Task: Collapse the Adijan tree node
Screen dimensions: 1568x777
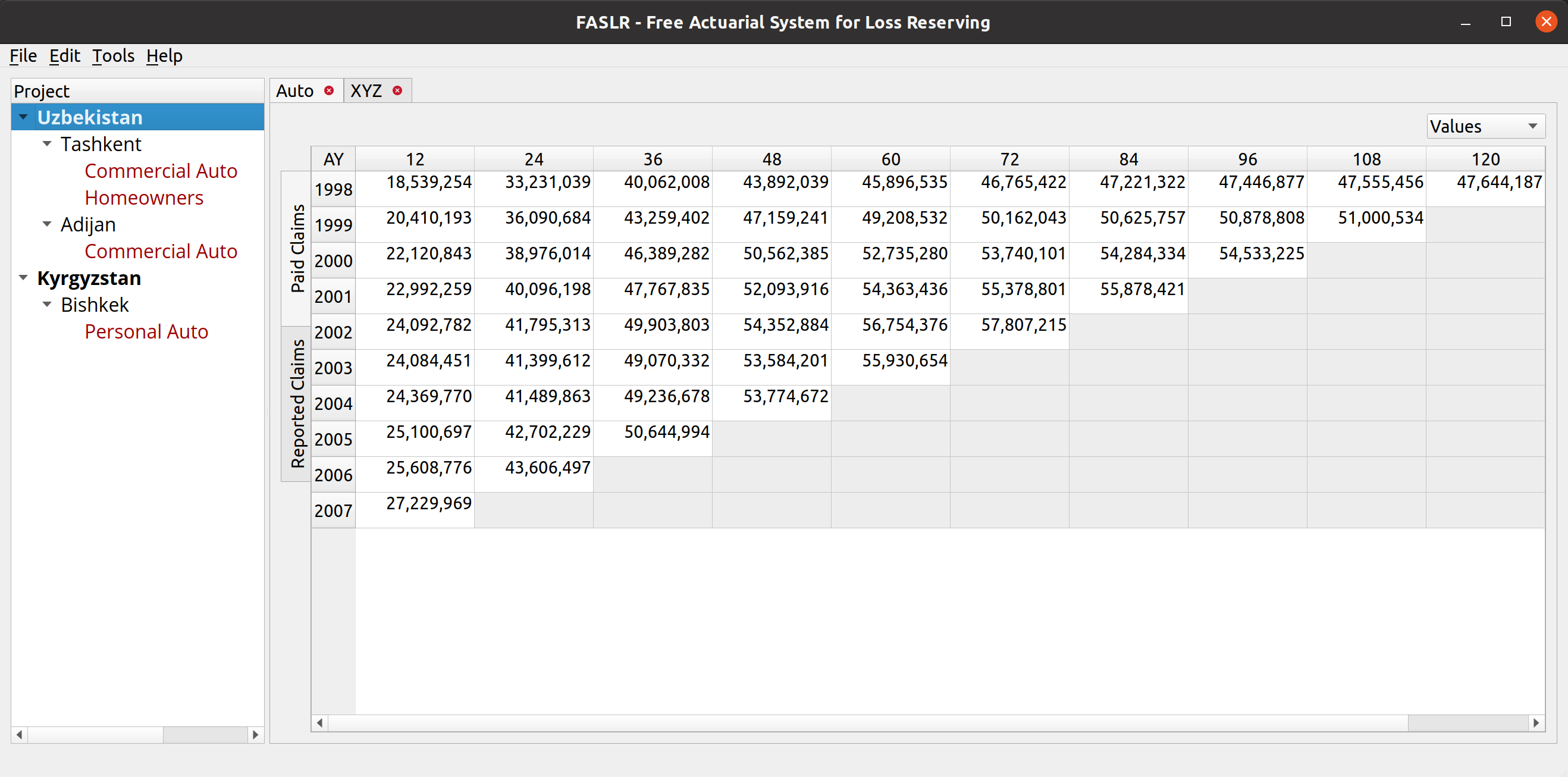Action: point(47,224)
